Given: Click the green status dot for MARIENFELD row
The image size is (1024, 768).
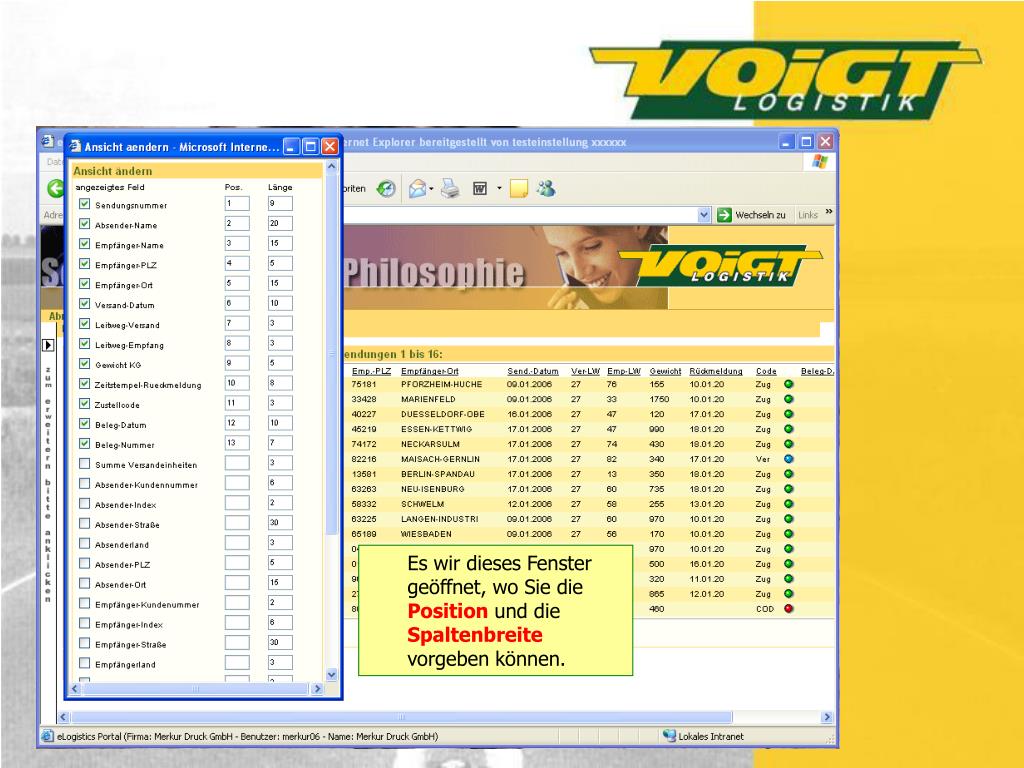Looking at the screenshot, I should 789,399.
